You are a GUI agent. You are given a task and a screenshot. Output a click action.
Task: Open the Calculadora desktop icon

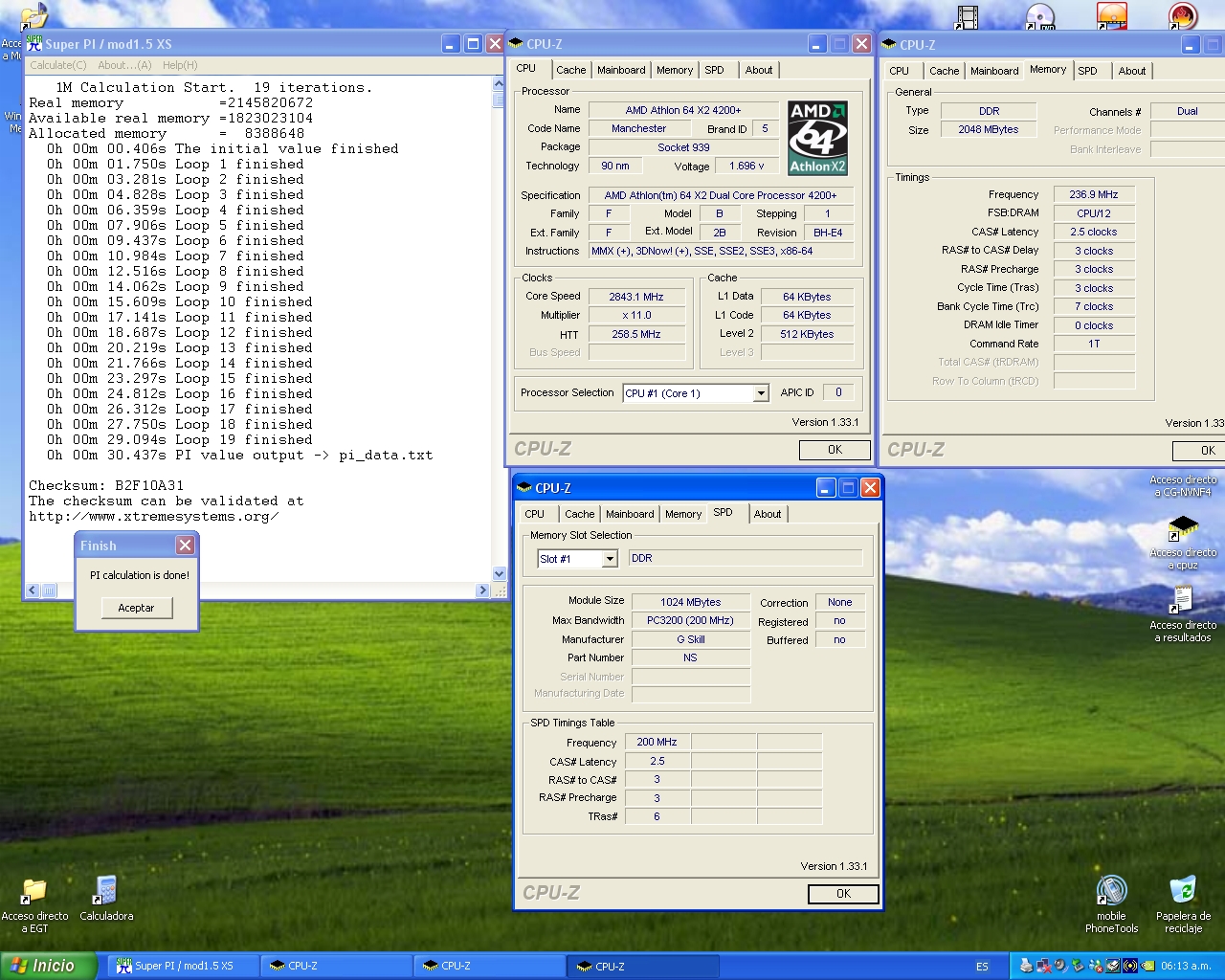click(x=106, y=892)
